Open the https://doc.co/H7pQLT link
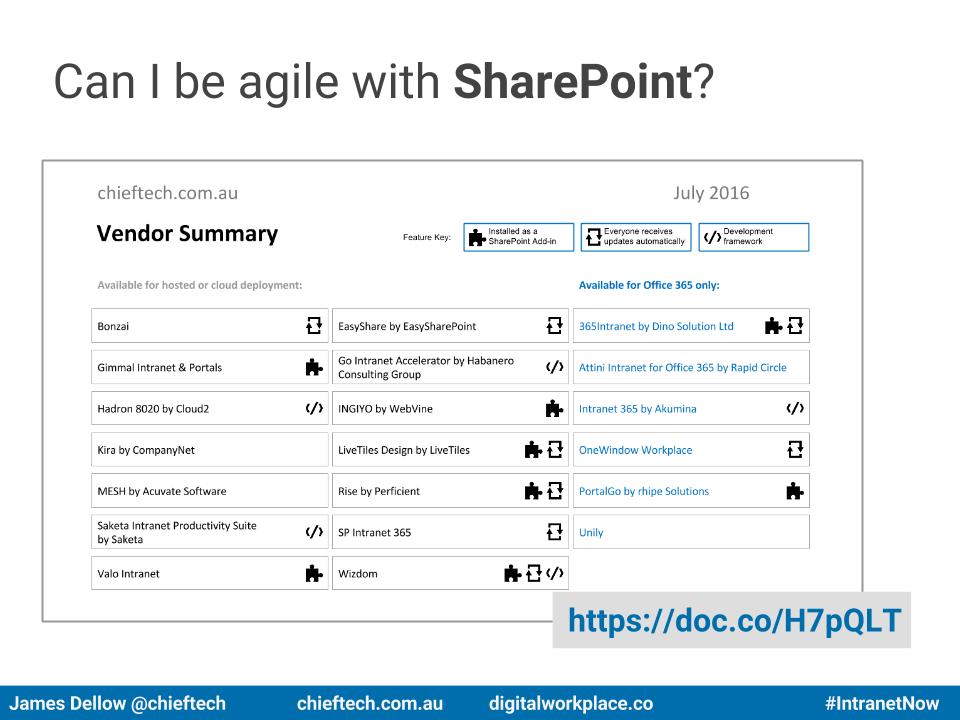This screenshot has width=960, height=720. pos(734,620)
